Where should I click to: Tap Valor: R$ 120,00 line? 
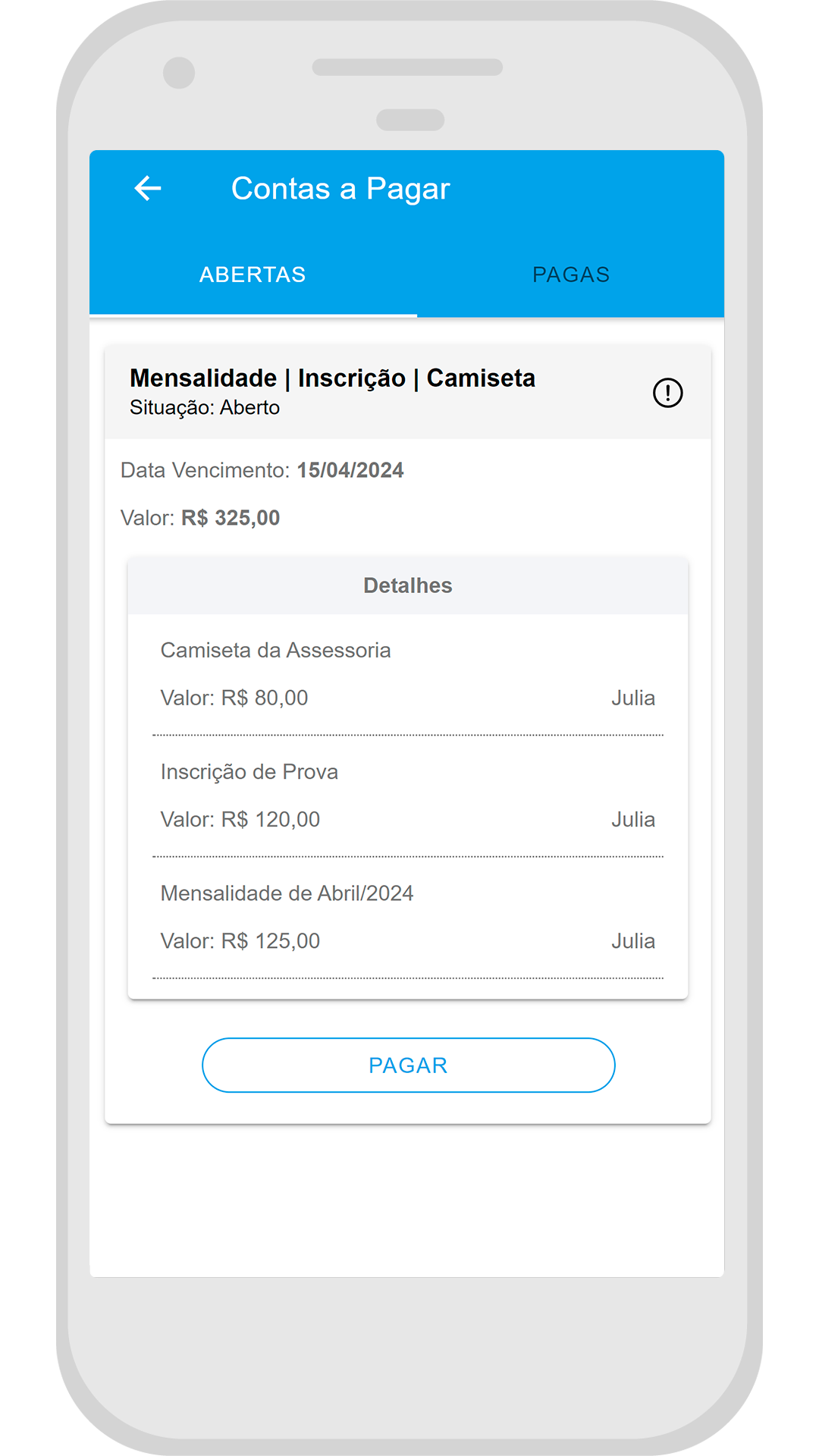240,819
